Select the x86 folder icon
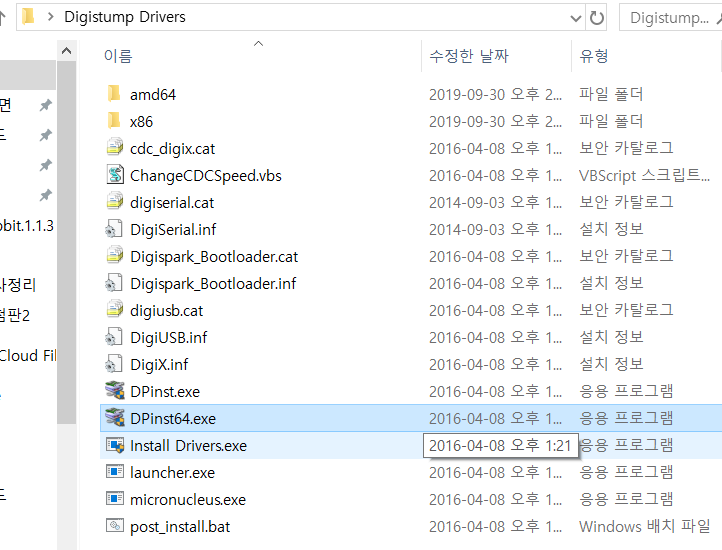 114,121
